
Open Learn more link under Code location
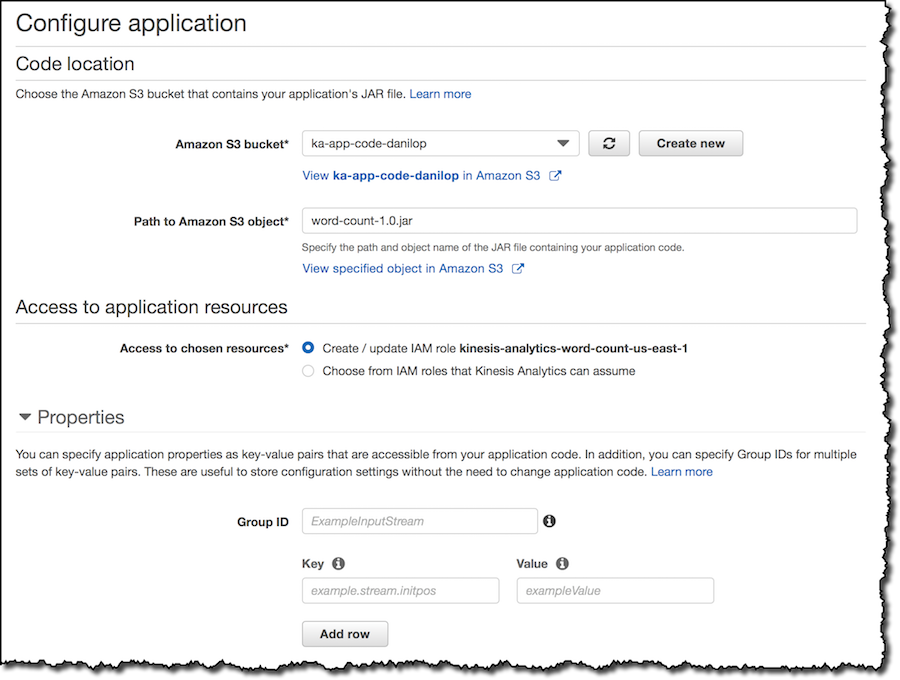(x=440, y=94)
